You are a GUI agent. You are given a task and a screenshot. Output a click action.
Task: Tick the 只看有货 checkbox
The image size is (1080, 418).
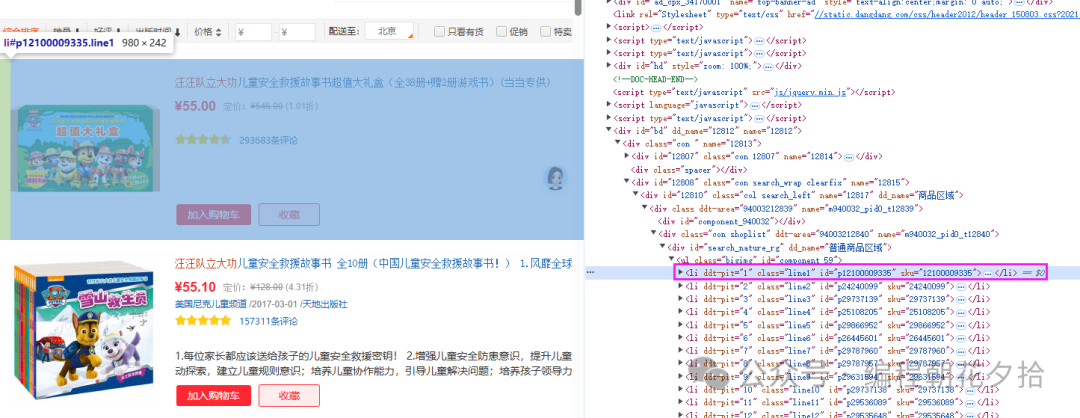click(439, 32)
